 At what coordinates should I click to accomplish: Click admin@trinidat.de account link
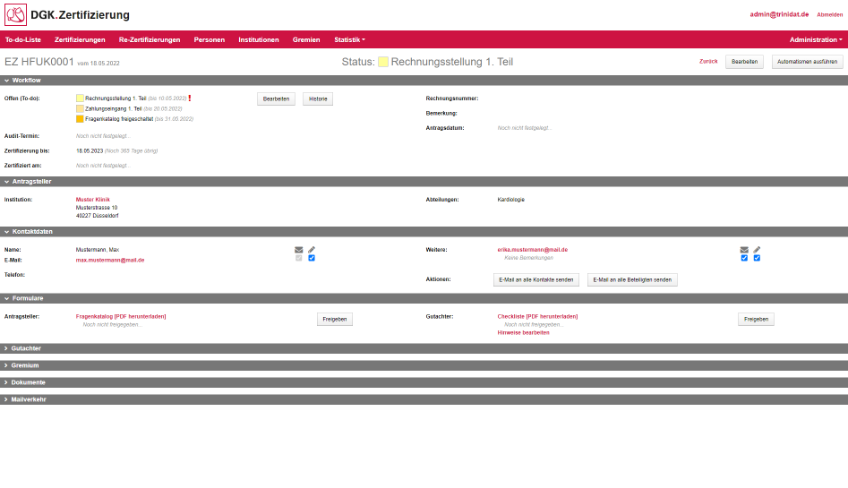tap(779, 15)
